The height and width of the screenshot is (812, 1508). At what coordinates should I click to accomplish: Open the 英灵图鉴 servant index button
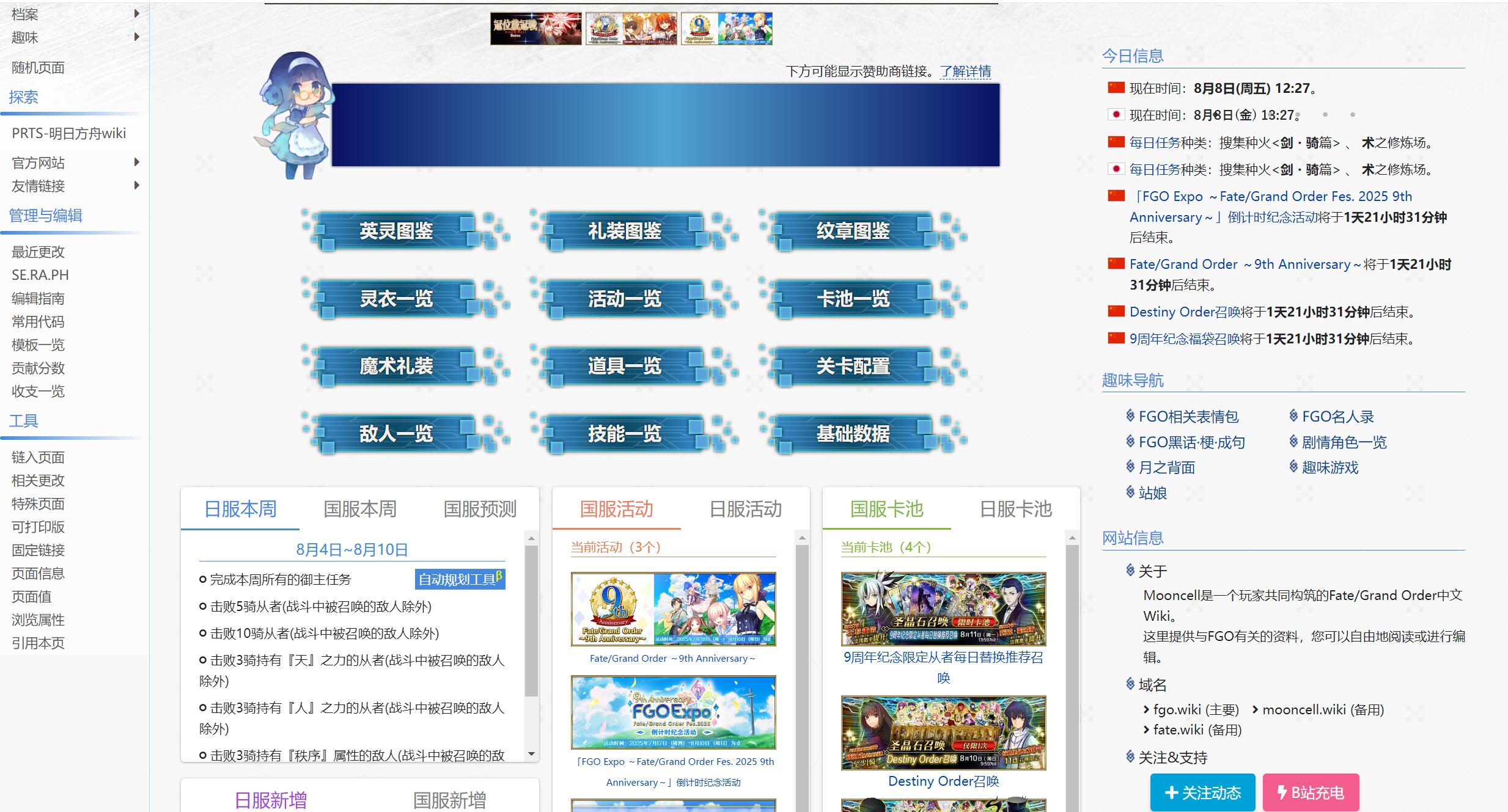405,230
